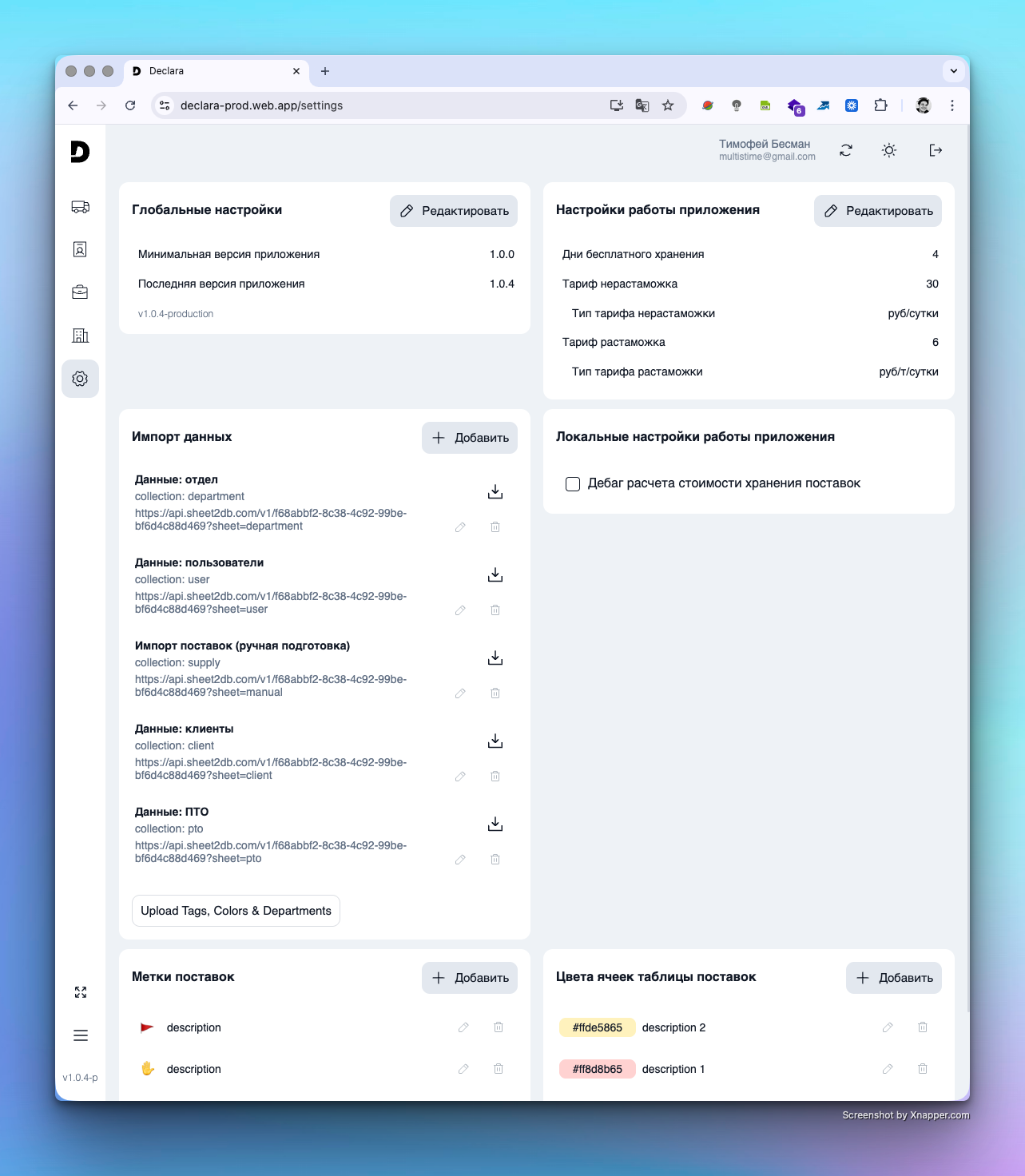Viewport: 1025px width, 1176px height.
Task: Expand the sidebar hamburger menu
Action: click(x=81, y=1035)
